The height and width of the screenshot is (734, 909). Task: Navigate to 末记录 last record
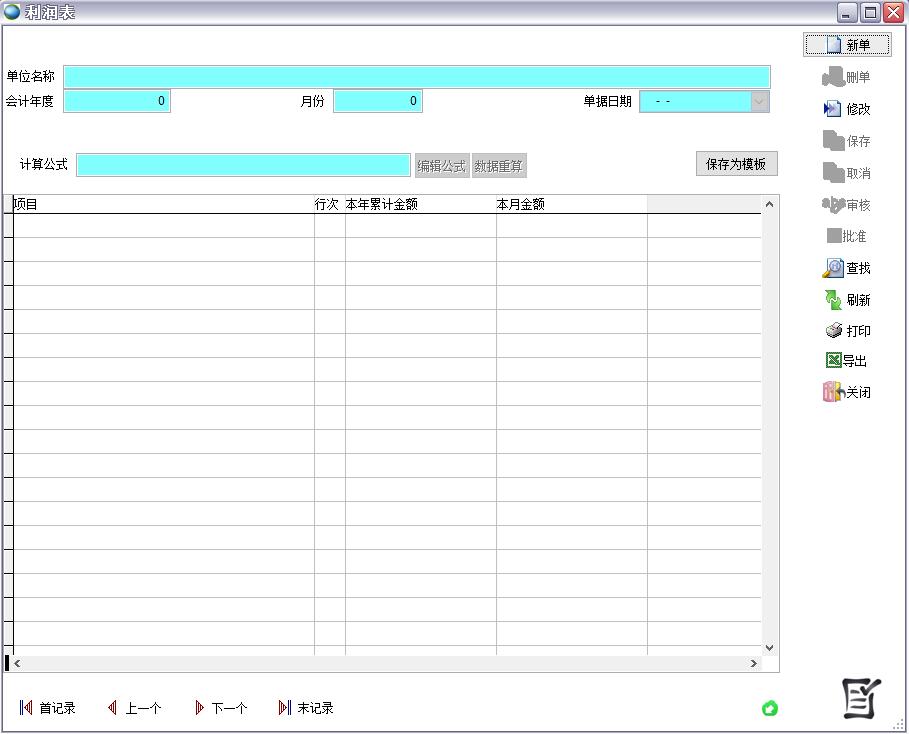coord(311,708)
